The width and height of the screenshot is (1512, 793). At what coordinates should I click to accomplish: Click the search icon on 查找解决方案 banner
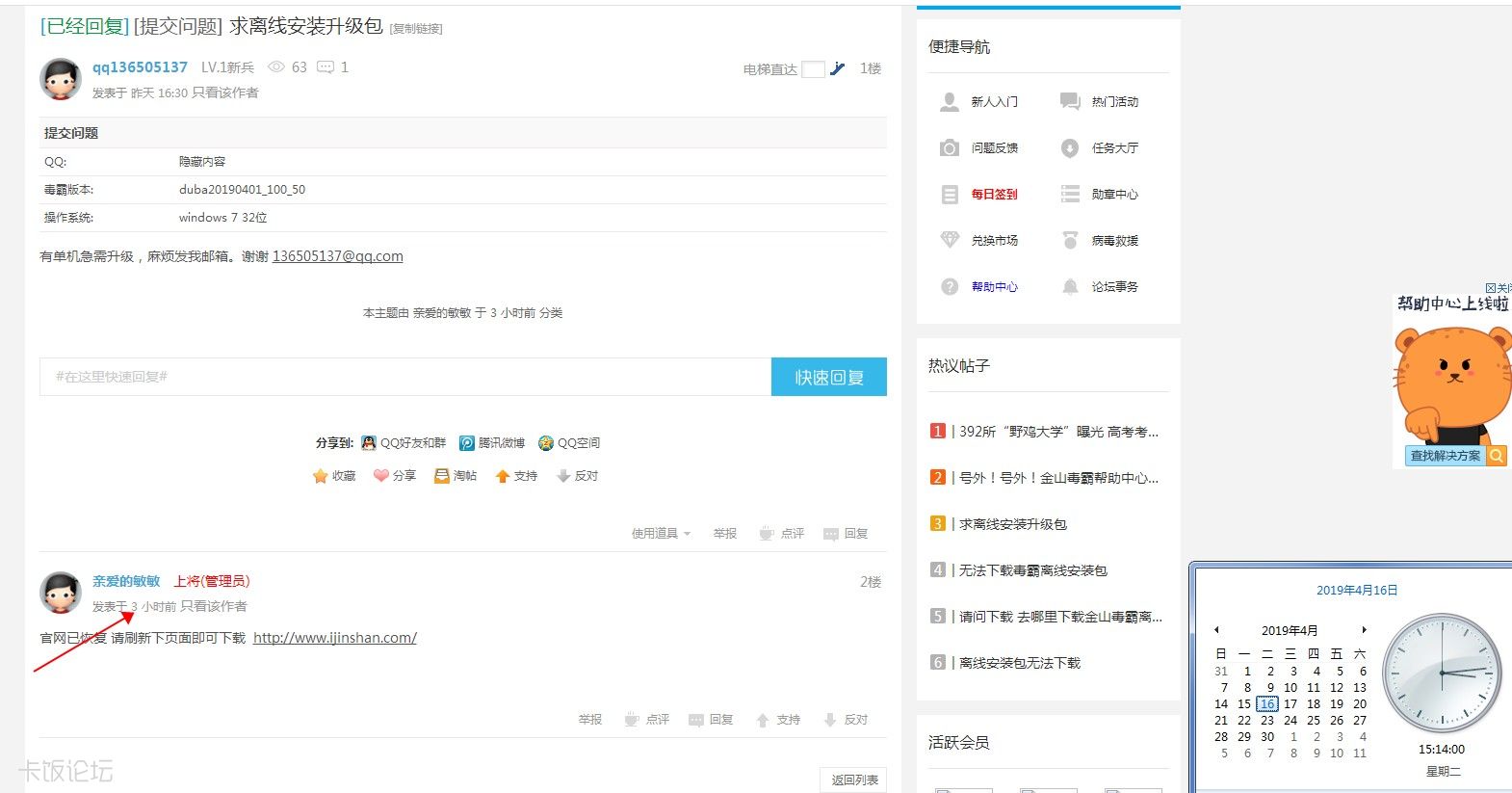pos(1497,456)
